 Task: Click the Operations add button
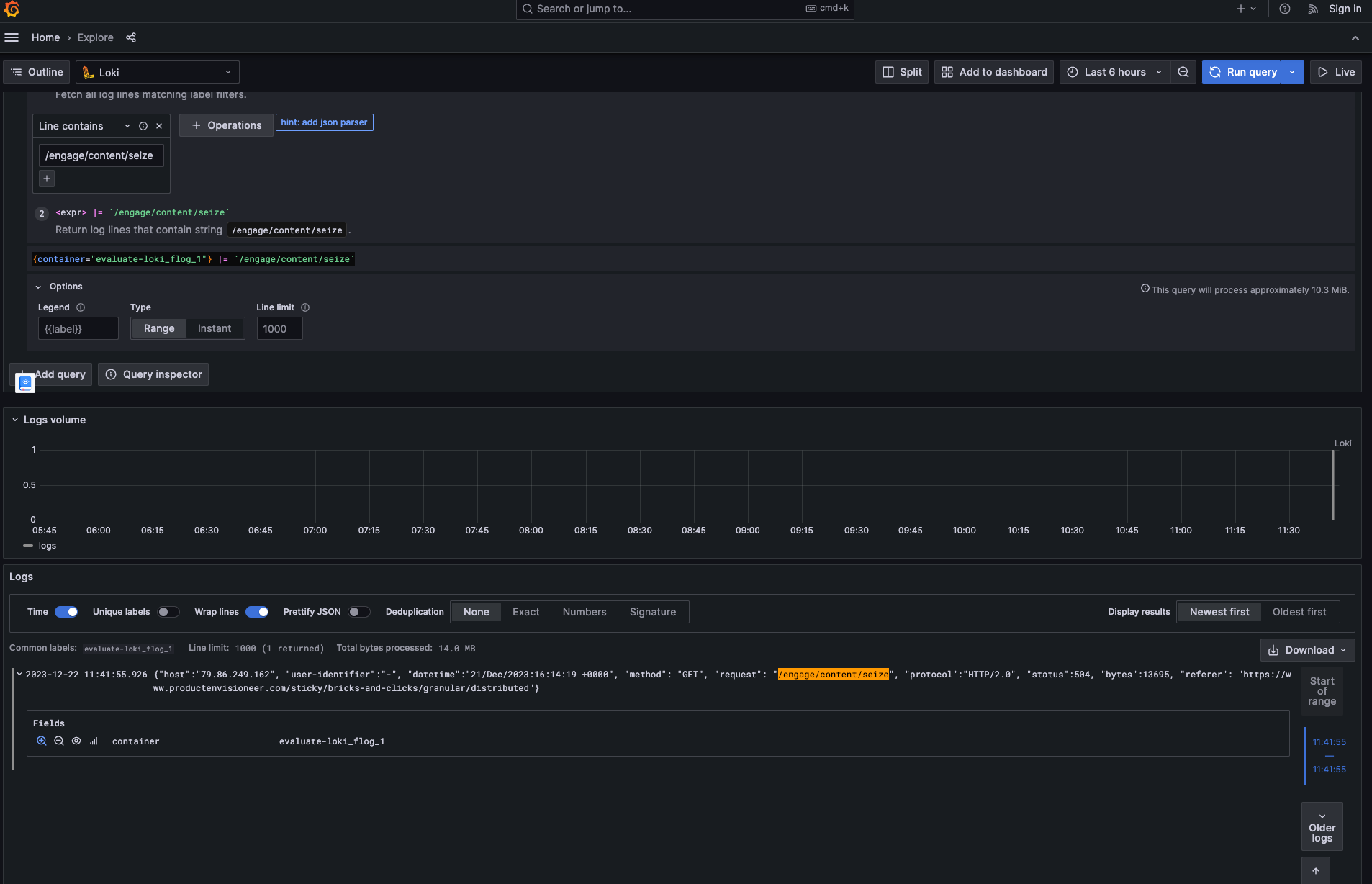[226, 125]
